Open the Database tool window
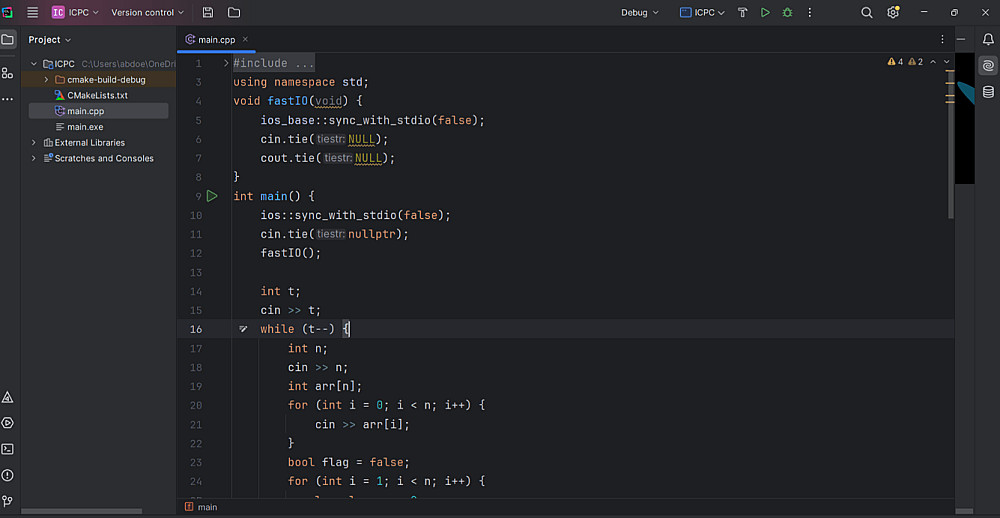The width and height of the screenshot is (1000, 518). point(988,92)
